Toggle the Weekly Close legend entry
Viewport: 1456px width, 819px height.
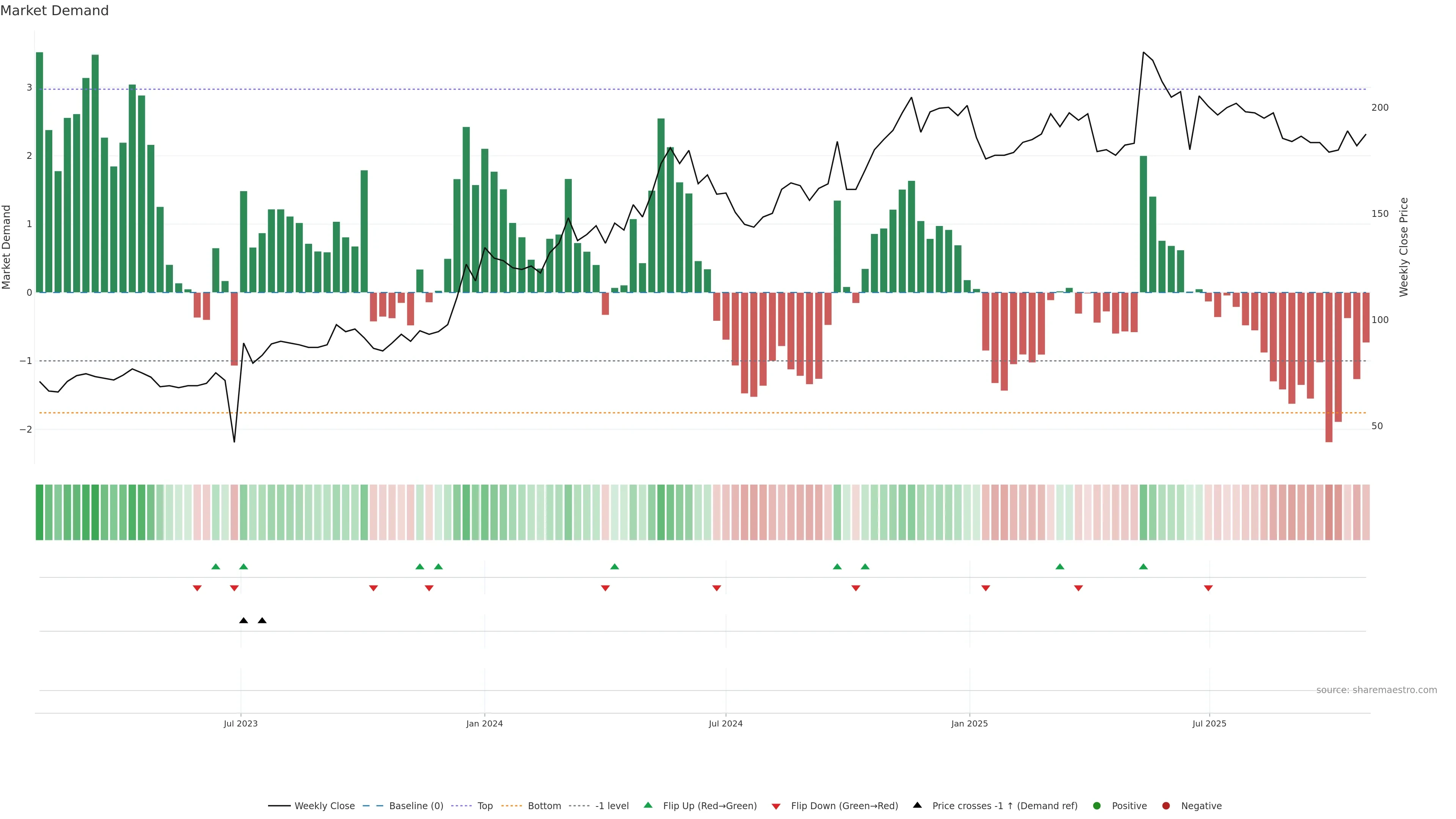tap(325, 805)
